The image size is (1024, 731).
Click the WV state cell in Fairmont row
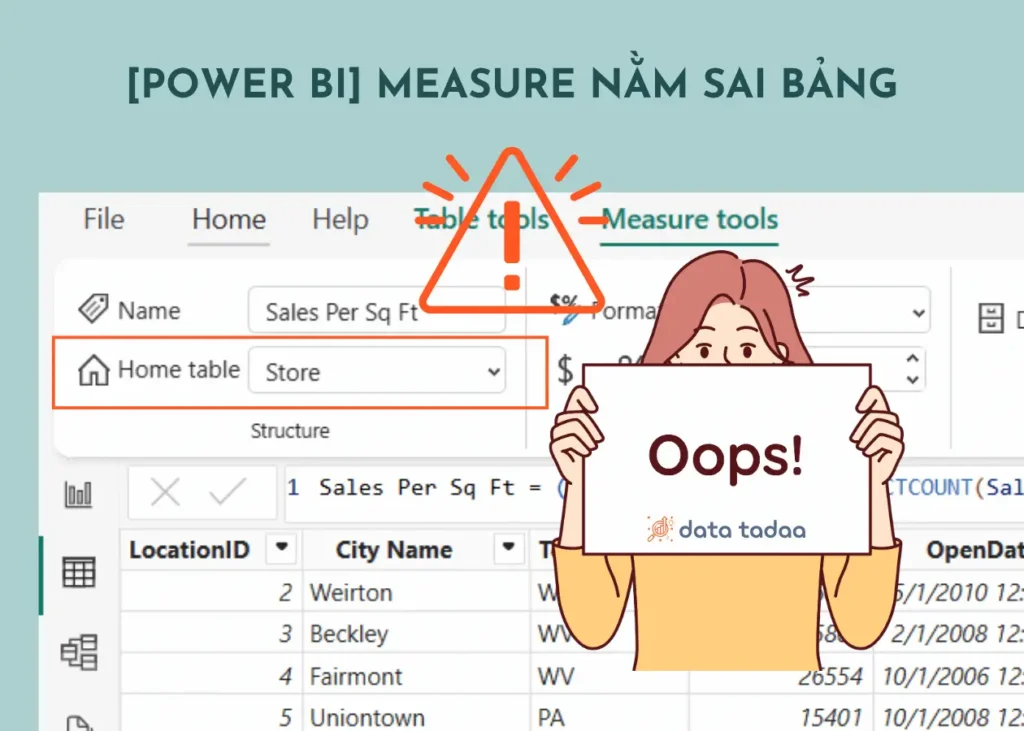[x=609, y=675]
